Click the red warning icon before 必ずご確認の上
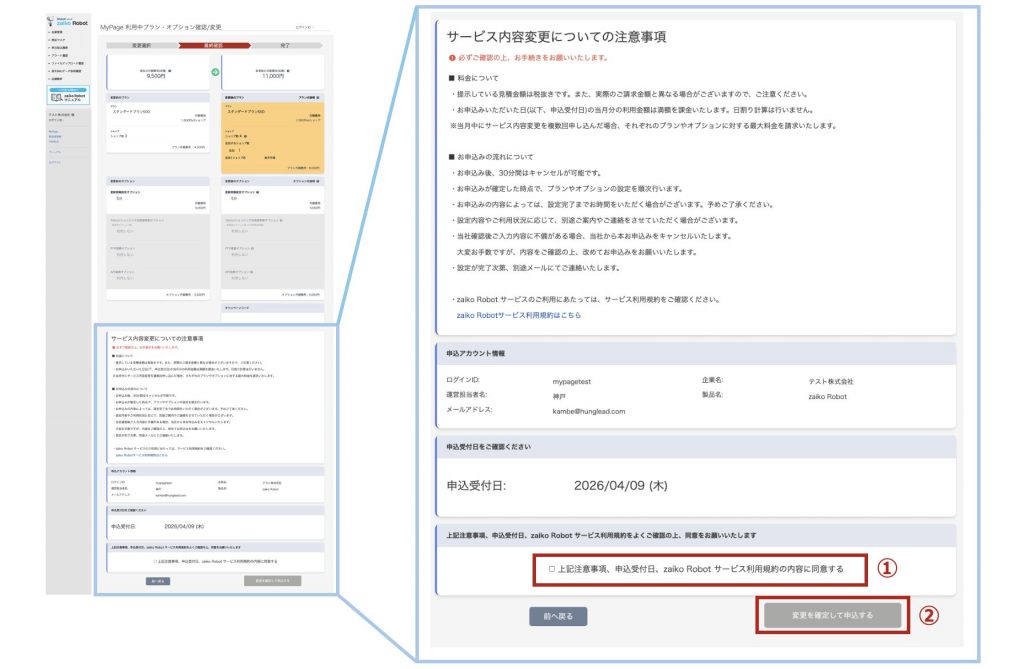1024x669 pixels. tap(450, 57)
